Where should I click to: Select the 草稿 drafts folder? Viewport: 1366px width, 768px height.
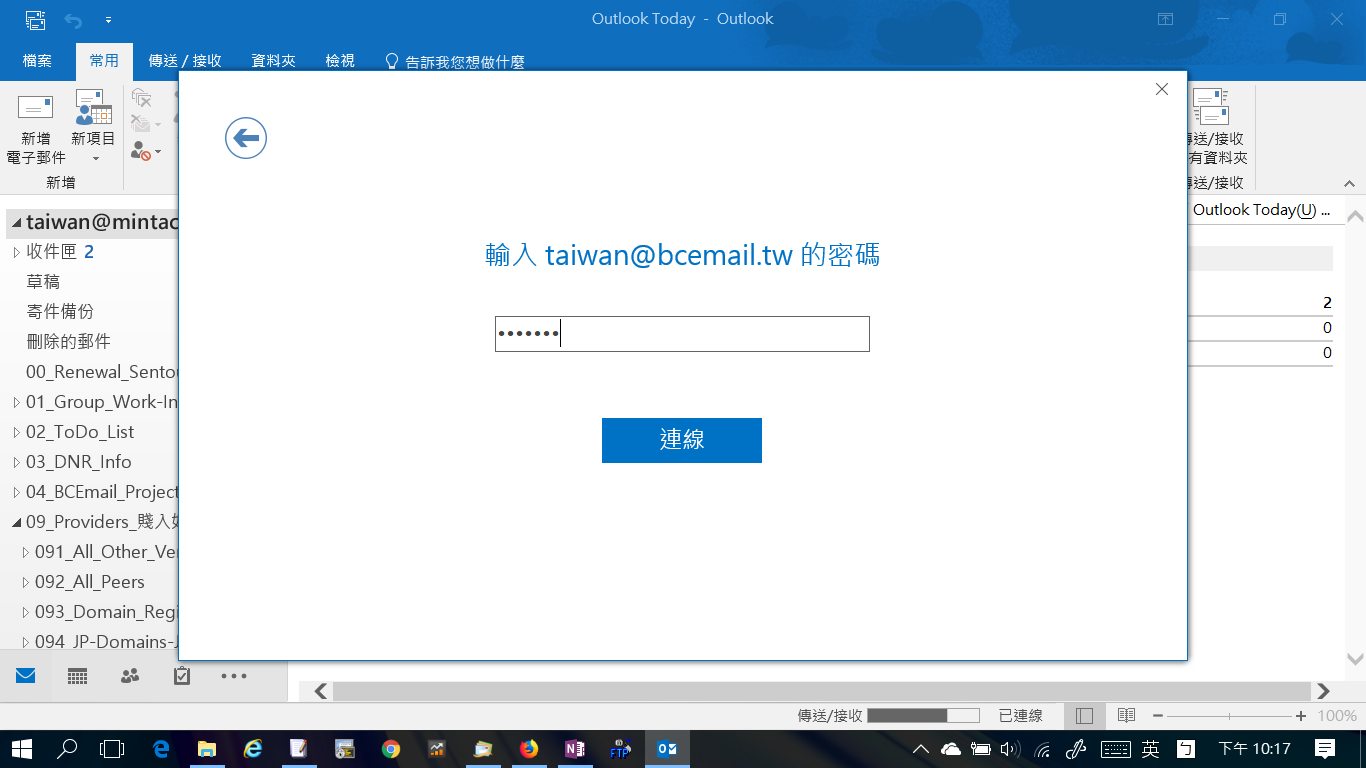tap(43, 282)
